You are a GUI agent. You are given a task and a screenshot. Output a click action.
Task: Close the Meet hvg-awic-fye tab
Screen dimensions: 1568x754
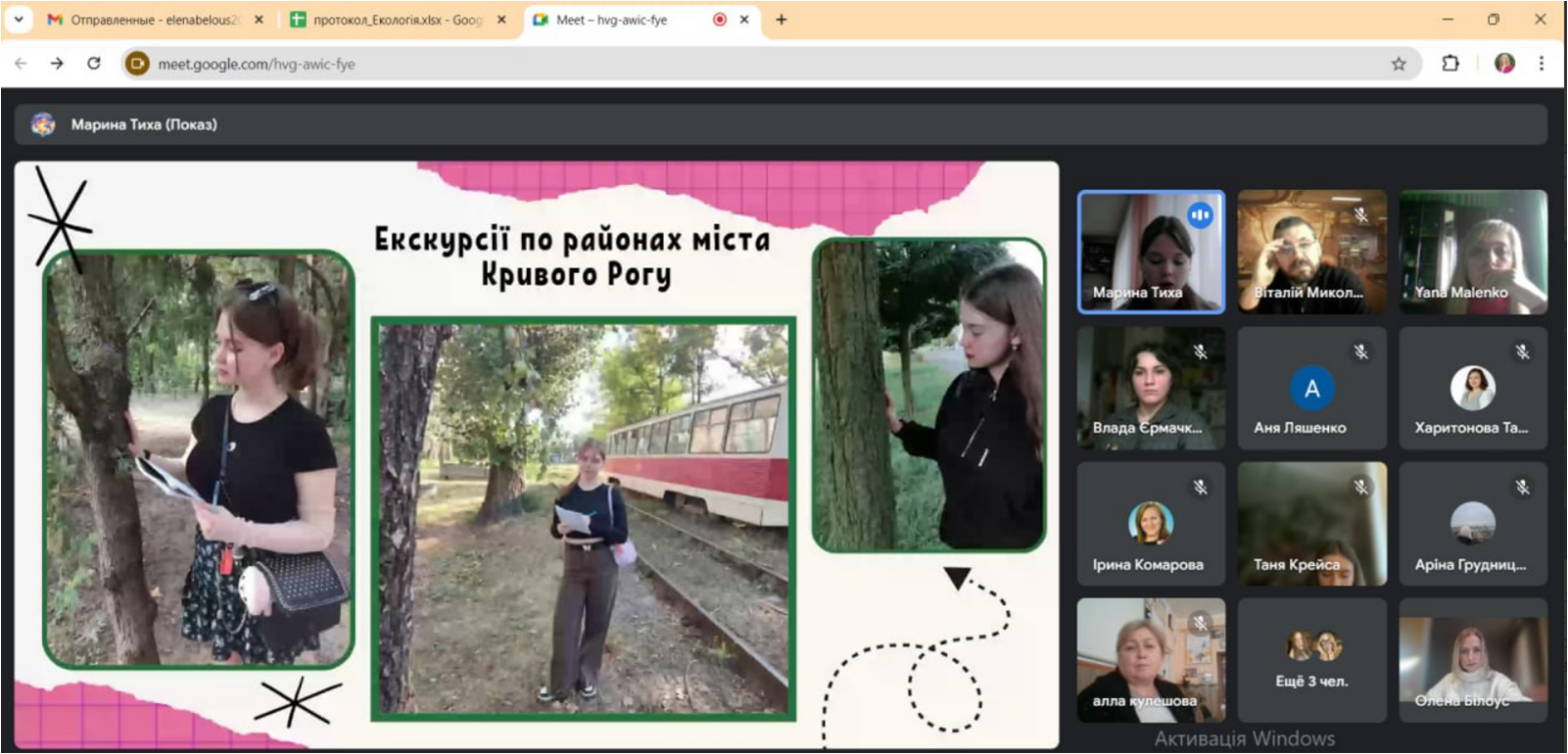pos(744,20)
